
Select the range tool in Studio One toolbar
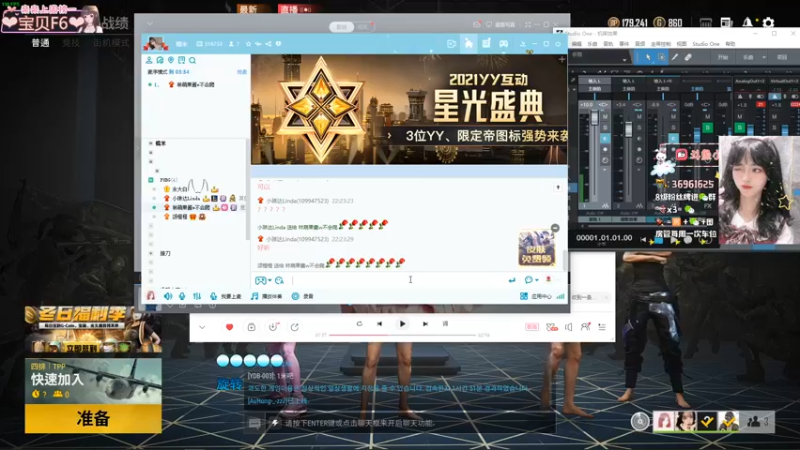(x=661, y=57)
